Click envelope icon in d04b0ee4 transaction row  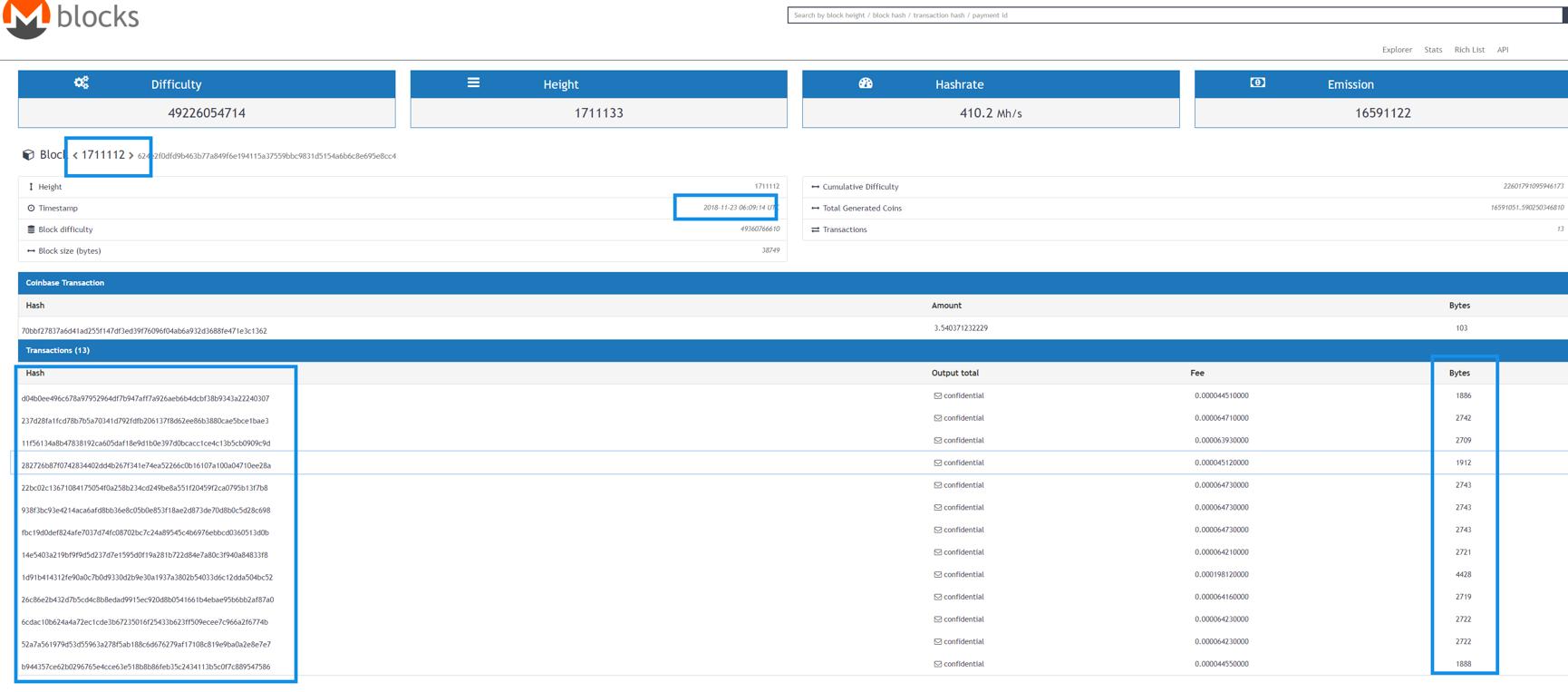click(938, 396)
